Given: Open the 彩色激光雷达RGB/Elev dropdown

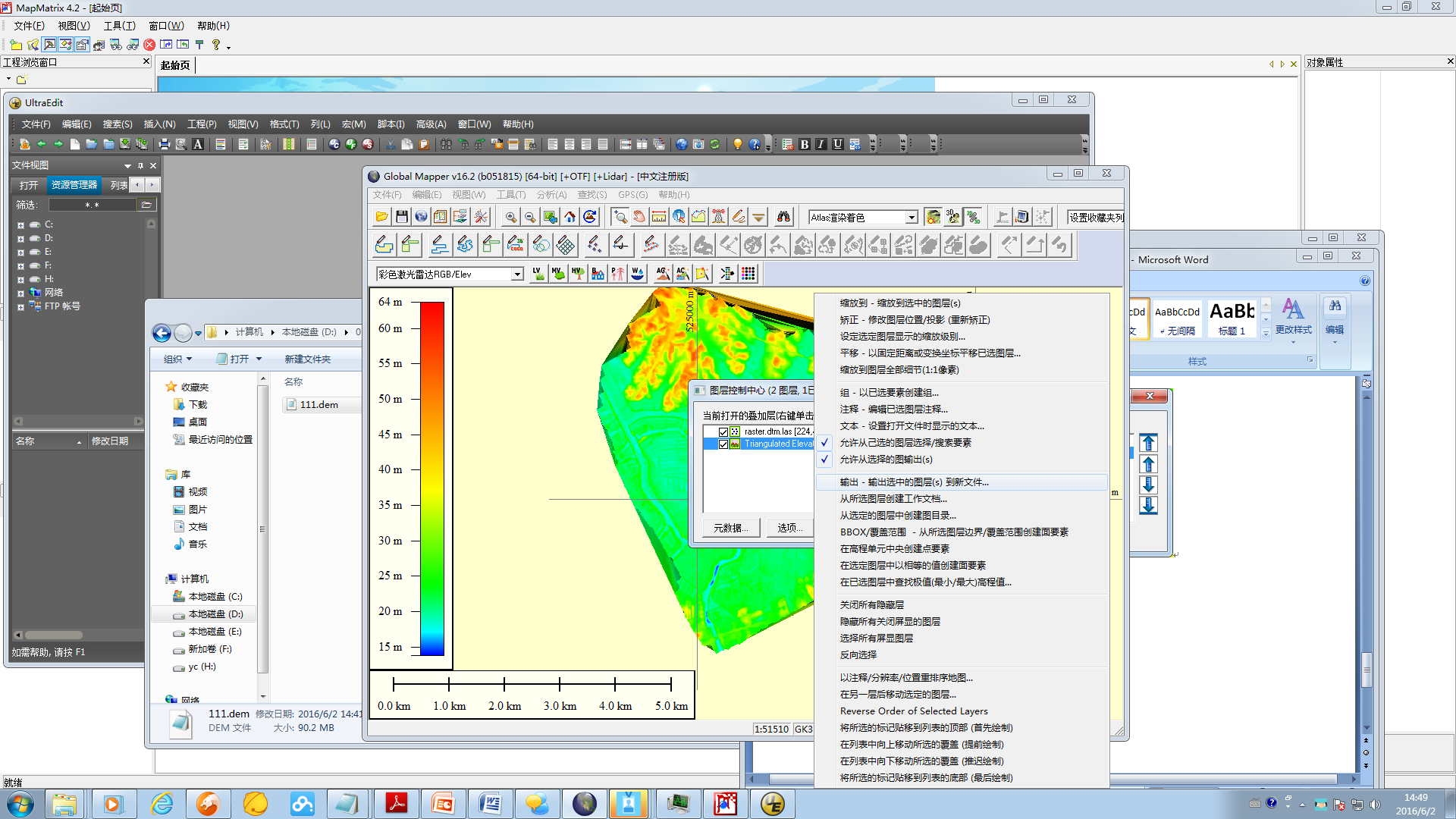Looking at the screenshot, I should [518, 274].
